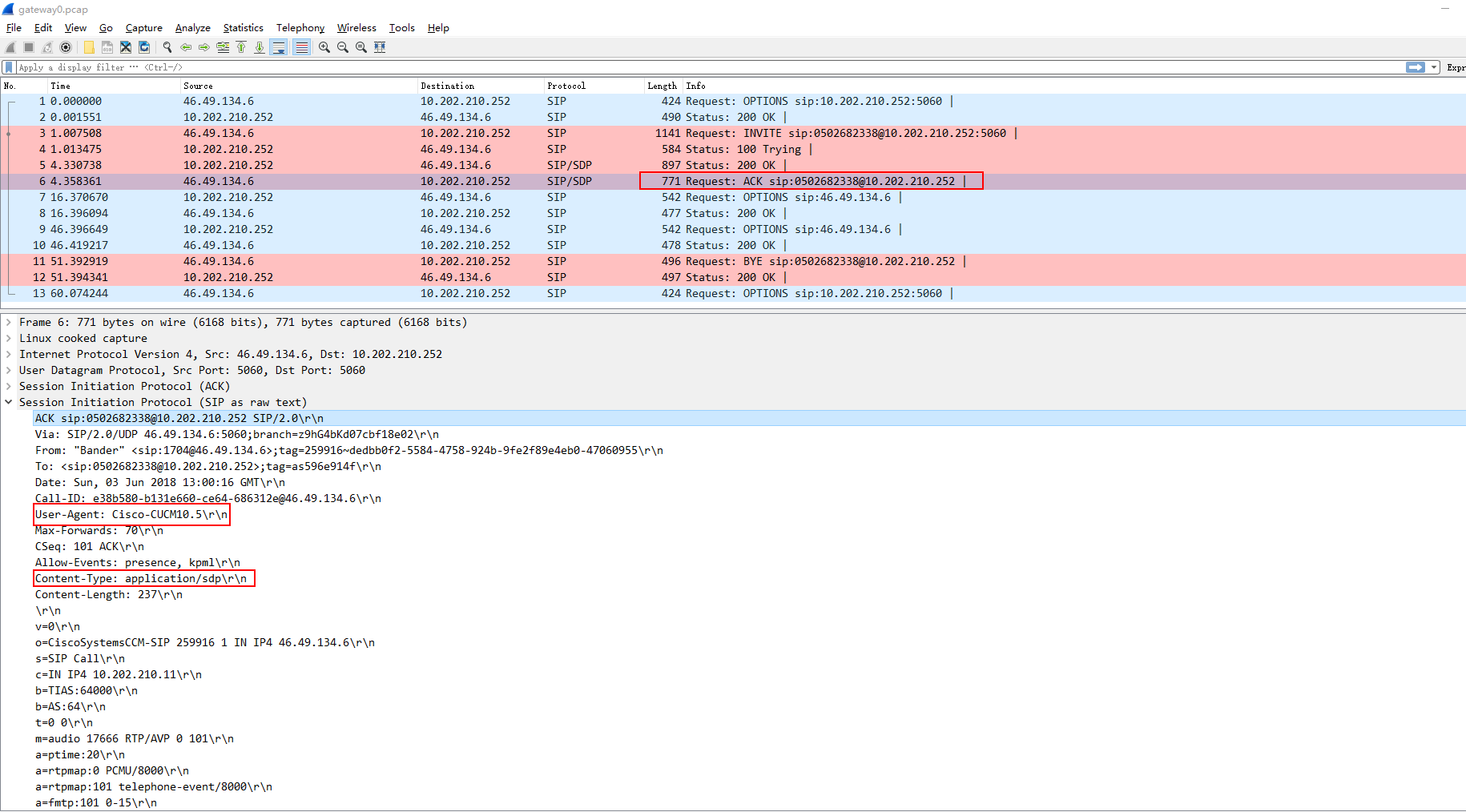The image size is (1466, 812).
Task: Select packet 4 '100 Trying' row
Action: point(733,149)
